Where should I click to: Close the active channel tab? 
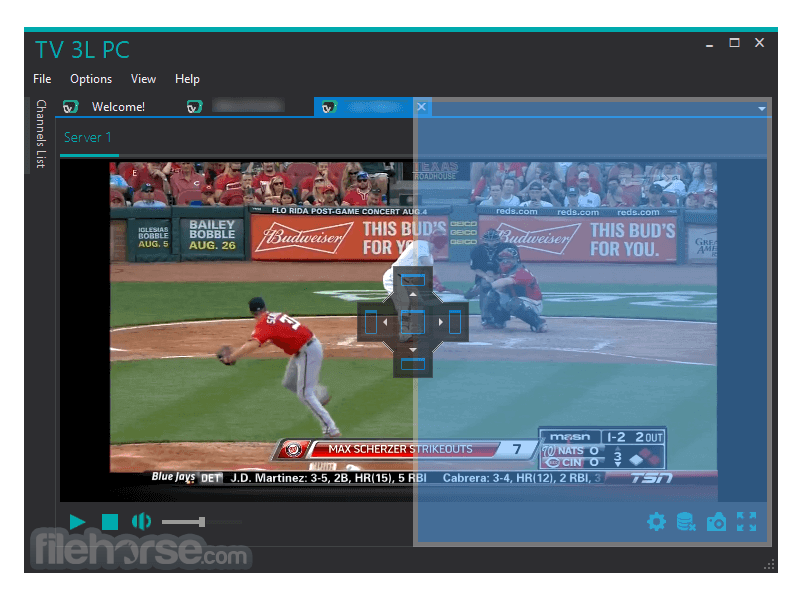(x=421, y=107)
